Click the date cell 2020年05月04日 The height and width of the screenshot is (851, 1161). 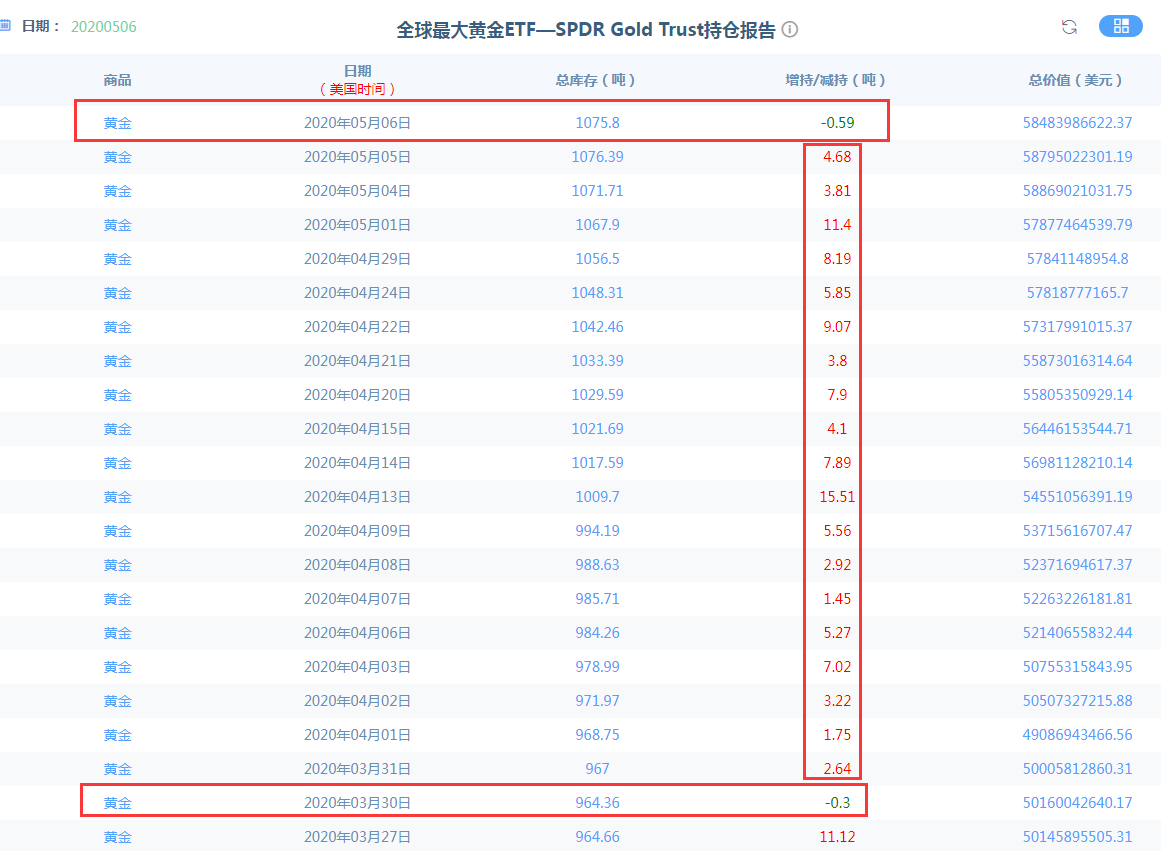357,191
